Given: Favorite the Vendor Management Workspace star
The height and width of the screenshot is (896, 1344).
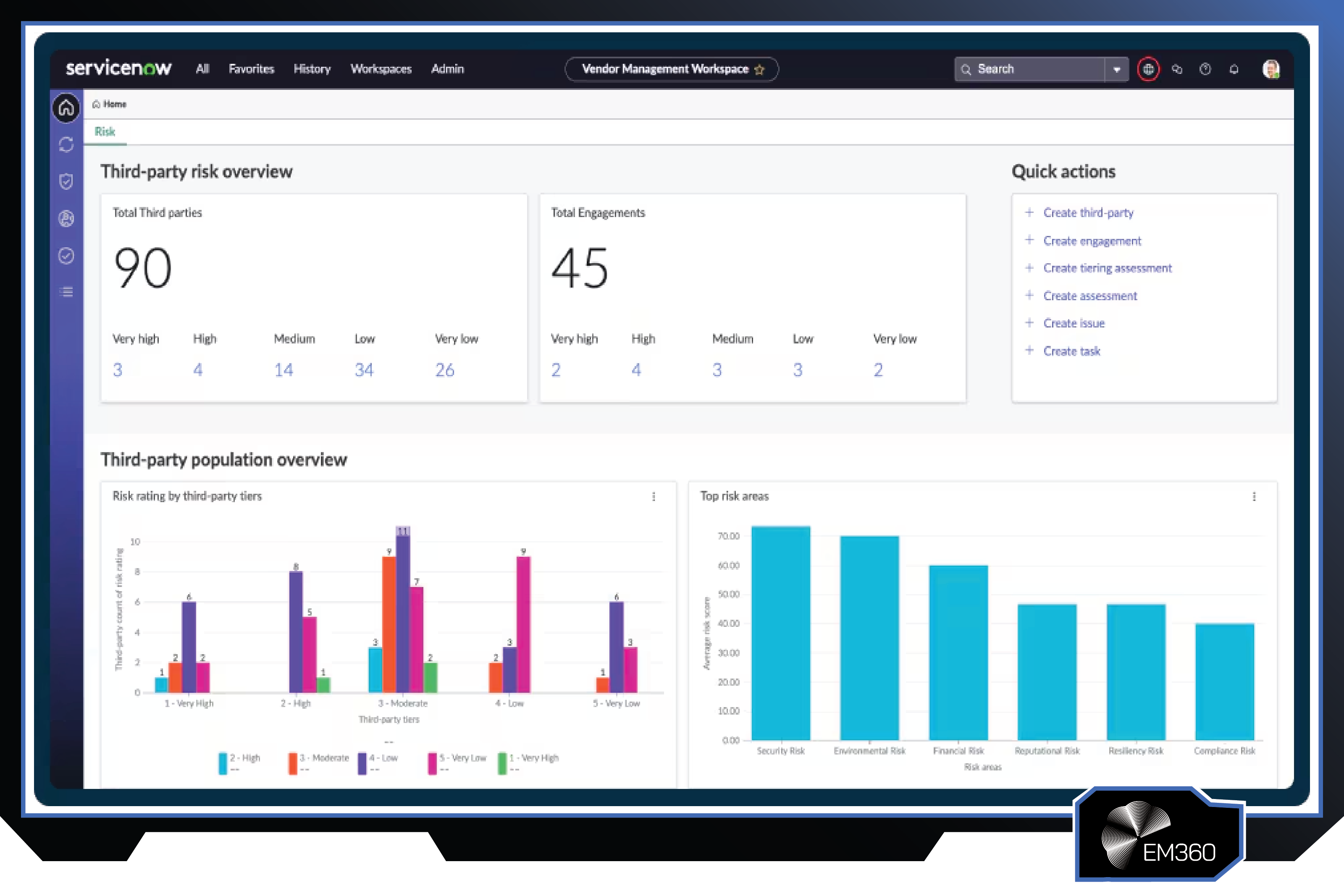Looking at the screenshot, I should pyautogui.click(x=759, y=70).
